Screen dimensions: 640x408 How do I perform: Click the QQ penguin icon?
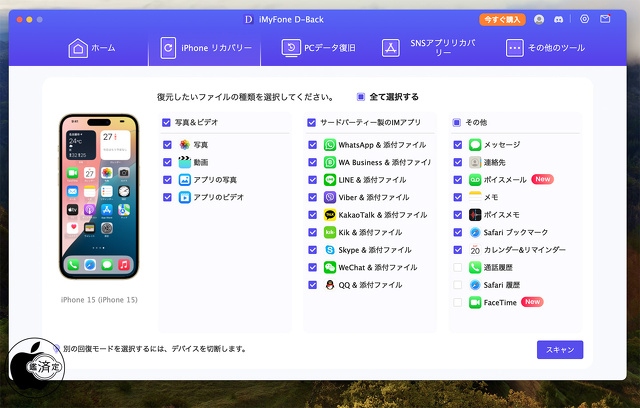330,285
